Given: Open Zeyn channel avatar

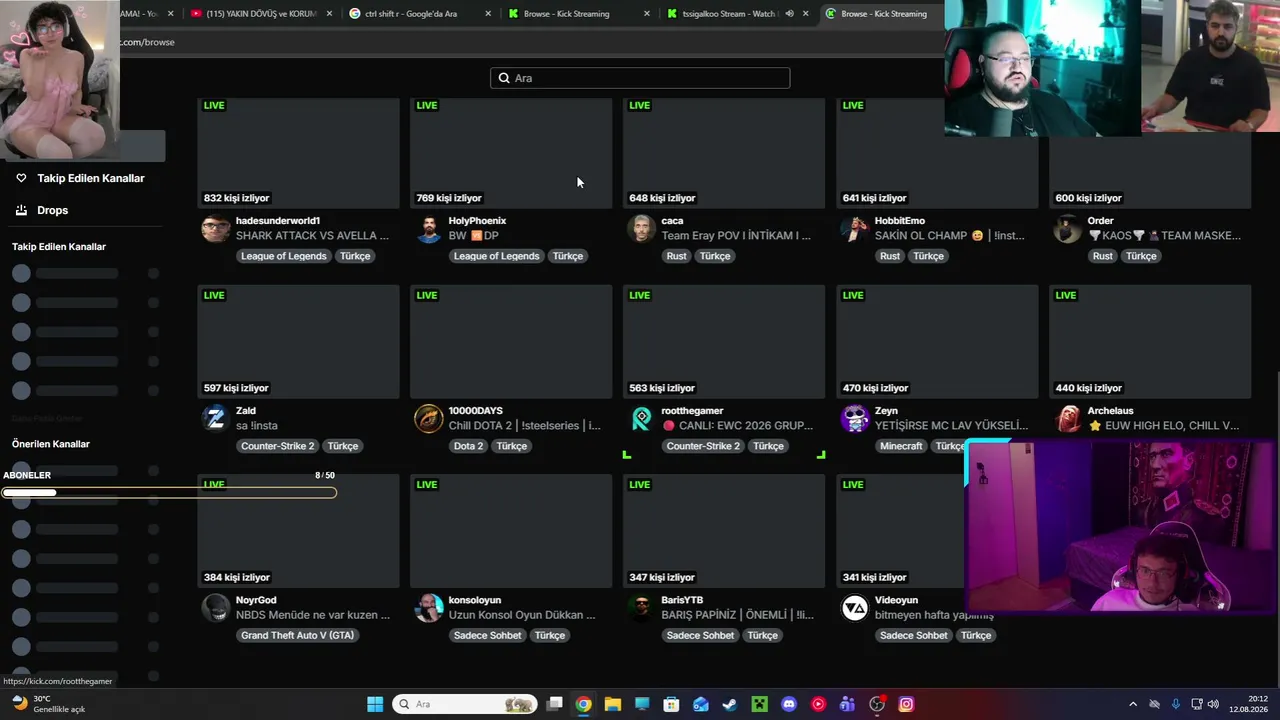Looking at the screenshot, I should (854, 418).
